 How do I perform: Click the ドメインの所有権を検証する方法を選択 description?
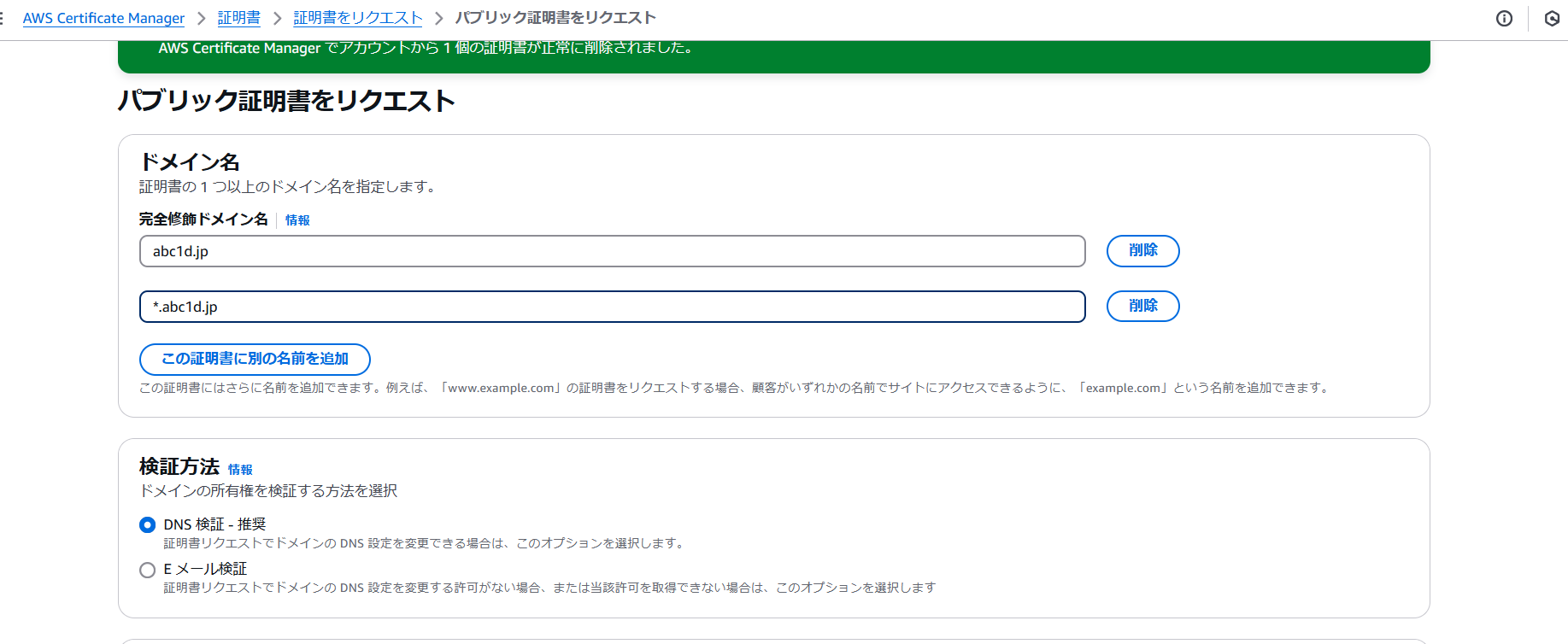(268, 491)
